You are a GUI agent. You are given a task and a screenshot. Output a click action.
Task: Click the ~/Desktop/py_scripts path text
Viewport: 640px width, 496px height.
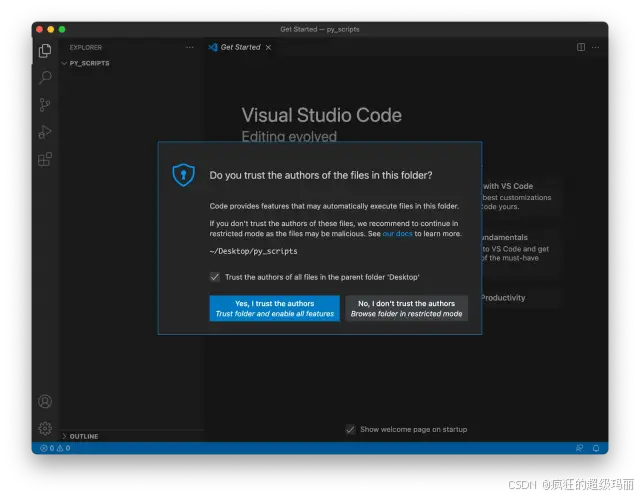[253, 251]
